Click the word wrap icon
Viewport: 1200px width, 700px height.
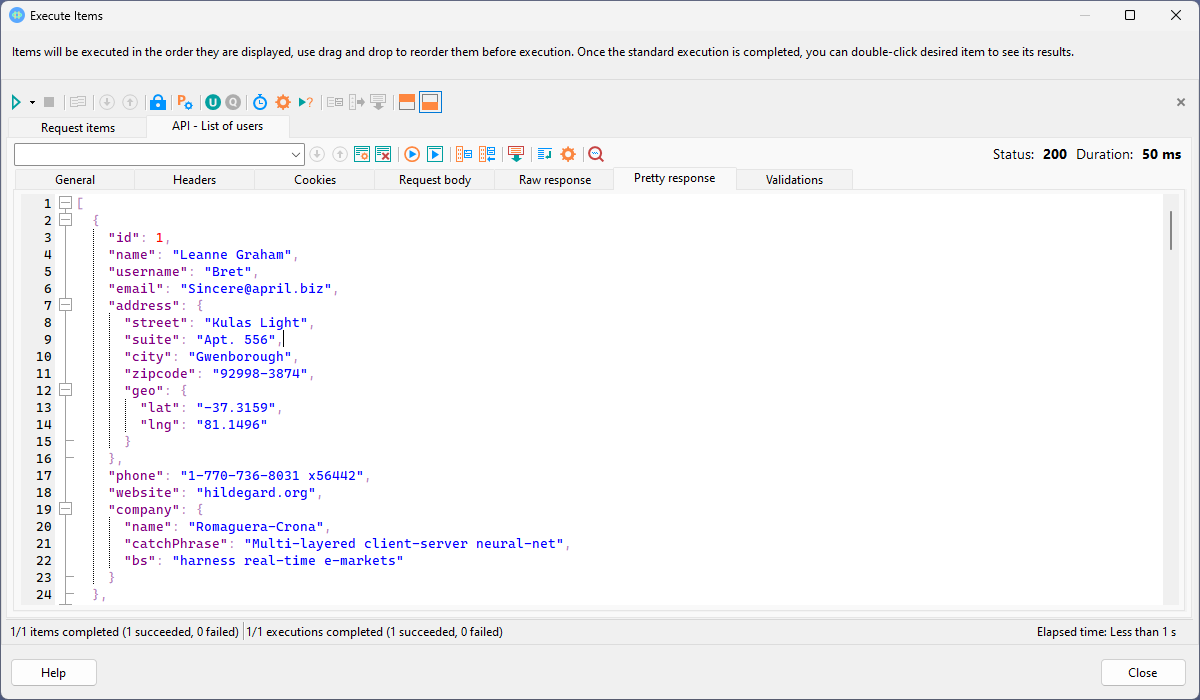click(544, 154)
